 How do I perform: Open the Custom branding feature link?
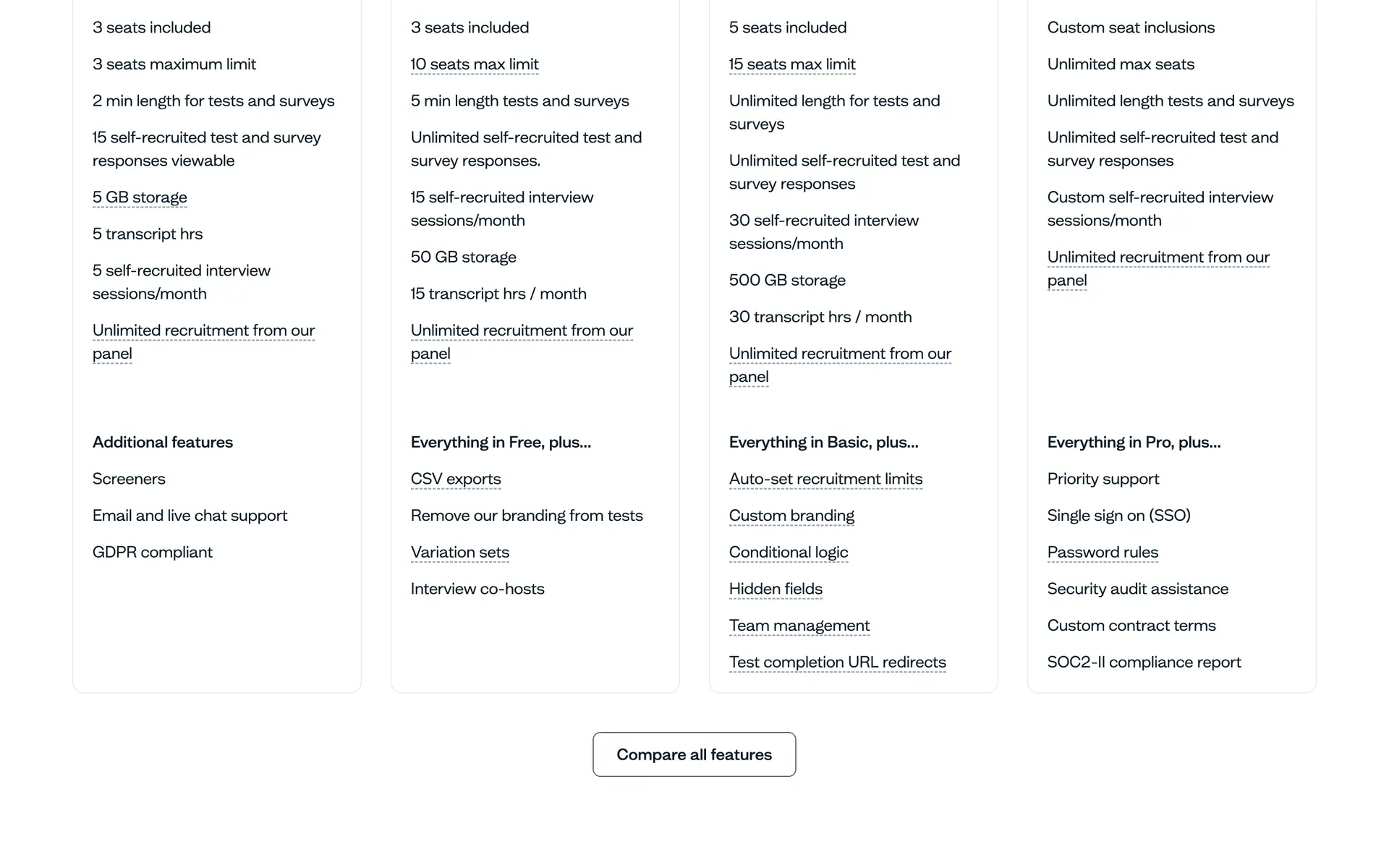(x=791, y=516)
